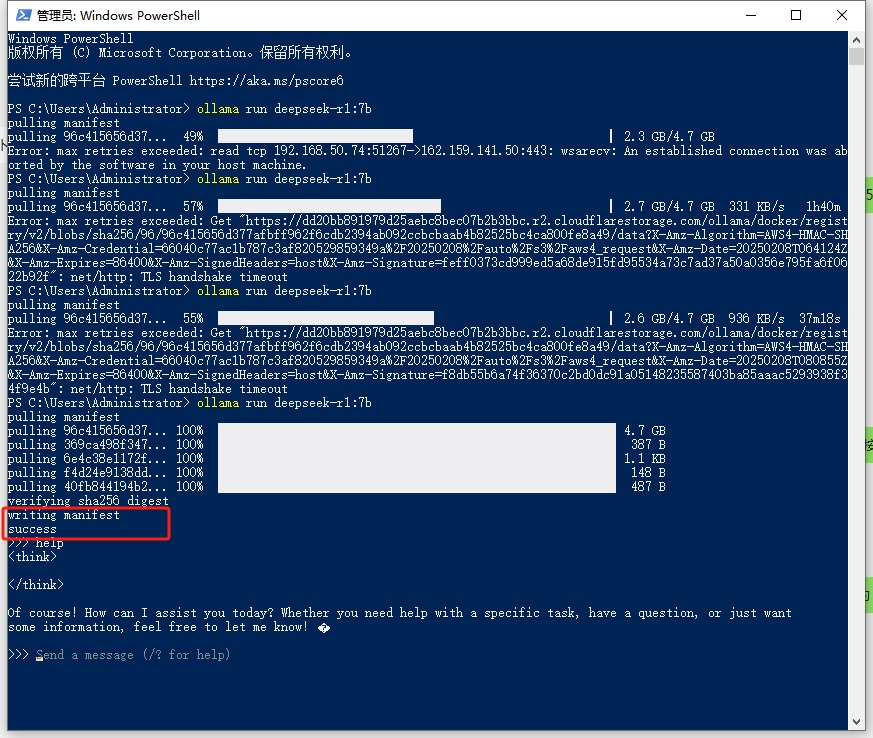Close the PowerShell window
The image size is (873, 738).
(842, 15)
